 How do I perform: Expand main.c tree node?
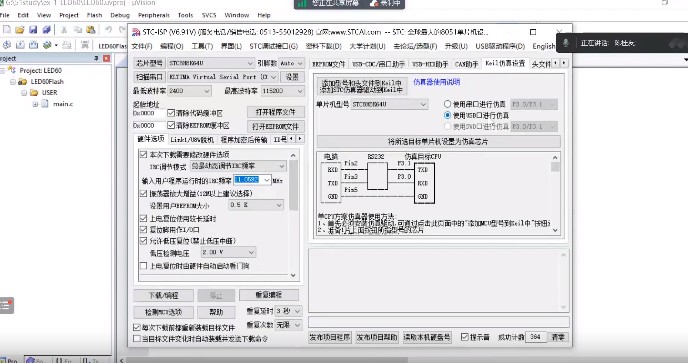(35, 104)
